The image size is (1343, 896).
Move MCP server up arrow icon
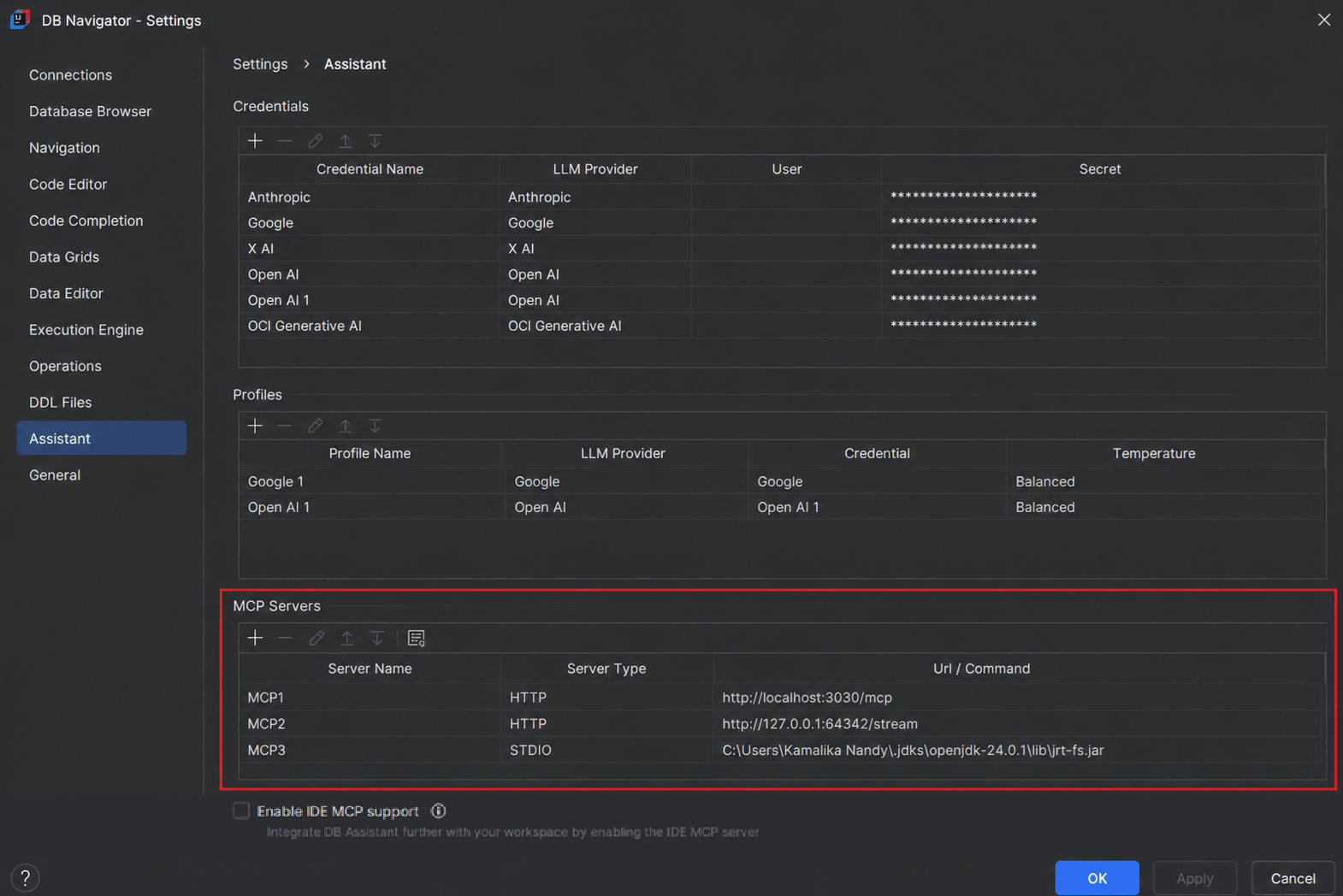point(346,638)
